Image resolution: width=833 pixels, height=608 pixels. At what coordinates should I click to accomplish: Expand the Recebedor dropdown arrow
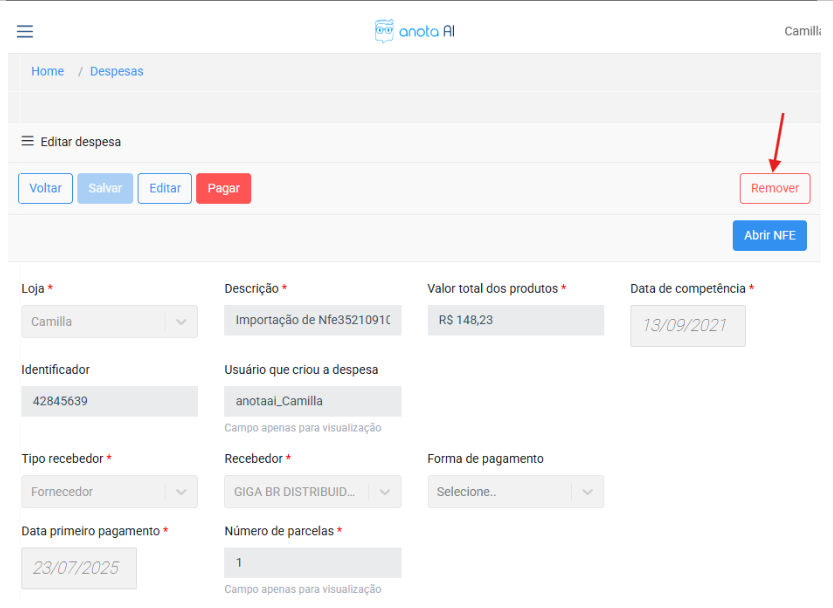[x=385, y=492]
